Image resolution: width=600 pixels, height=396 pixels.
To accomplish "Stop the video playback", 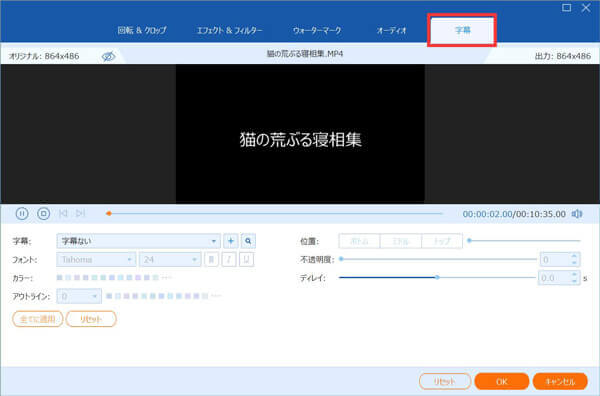I will pos(44,213).
